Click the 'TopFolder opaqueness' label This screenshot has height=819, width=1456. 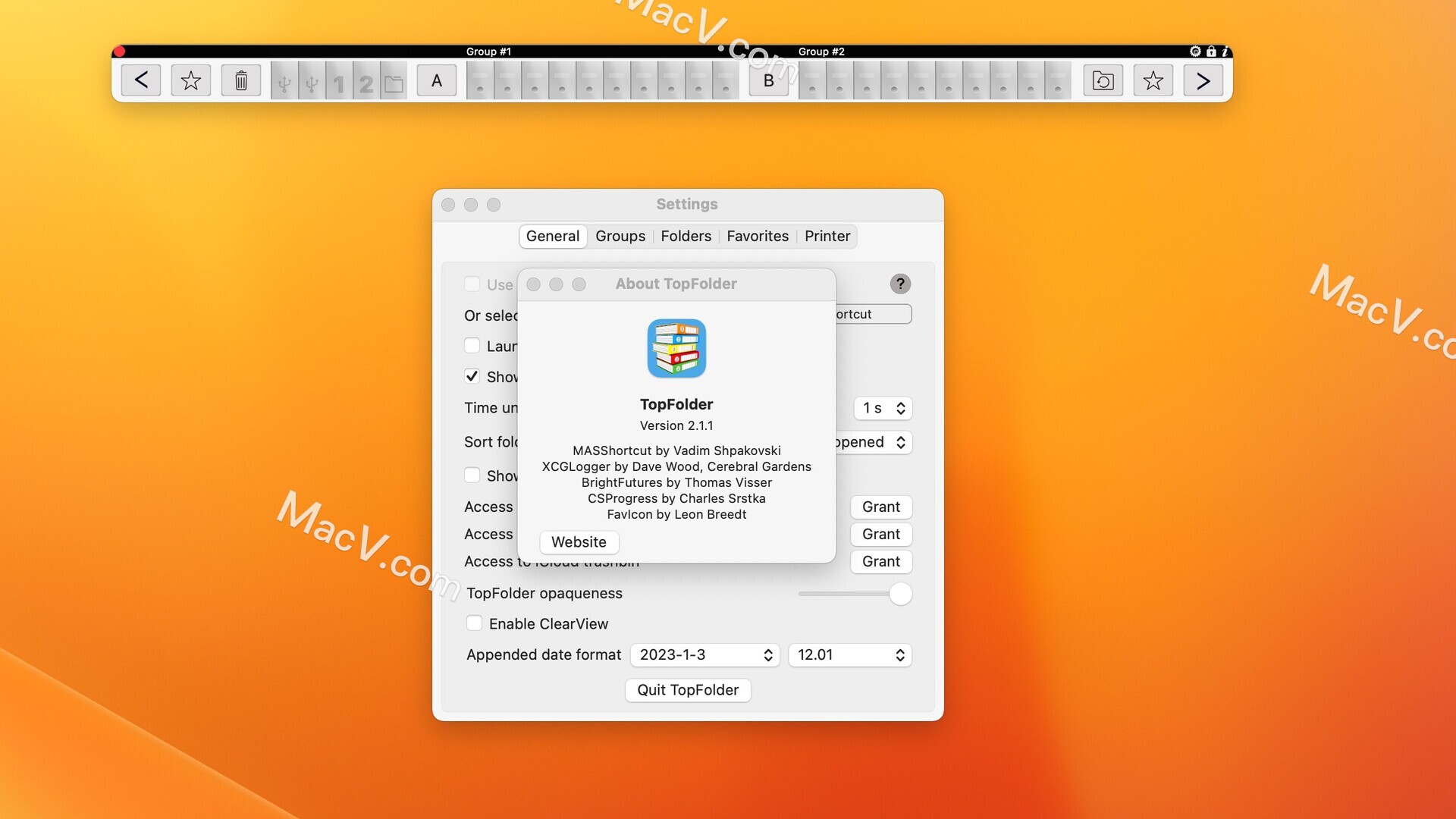(x=544, y=593)
